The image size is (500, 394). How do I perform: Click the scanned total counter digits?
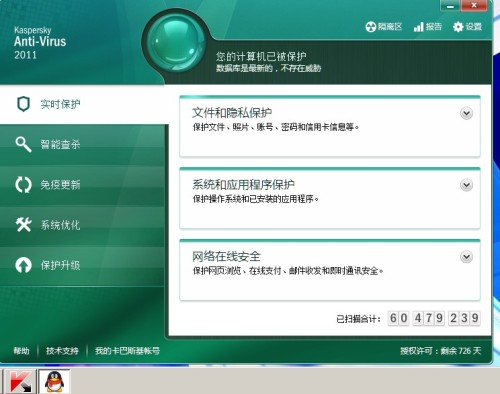pos(434,318)
